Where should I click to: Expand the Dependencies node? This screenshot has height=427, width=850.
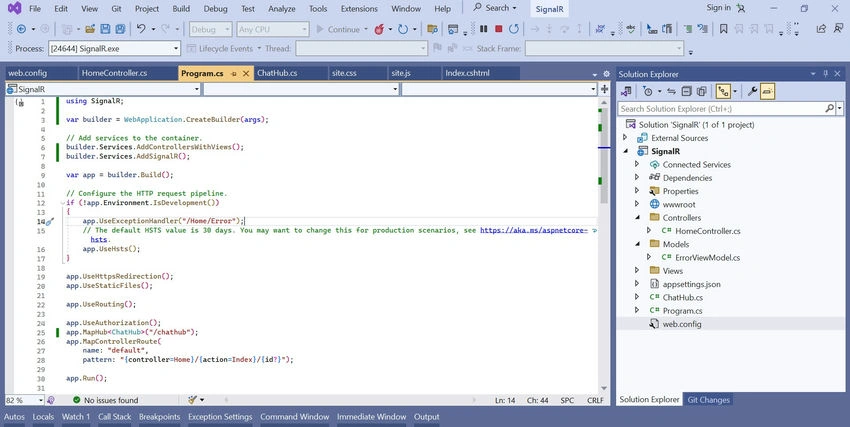point(638,177)
